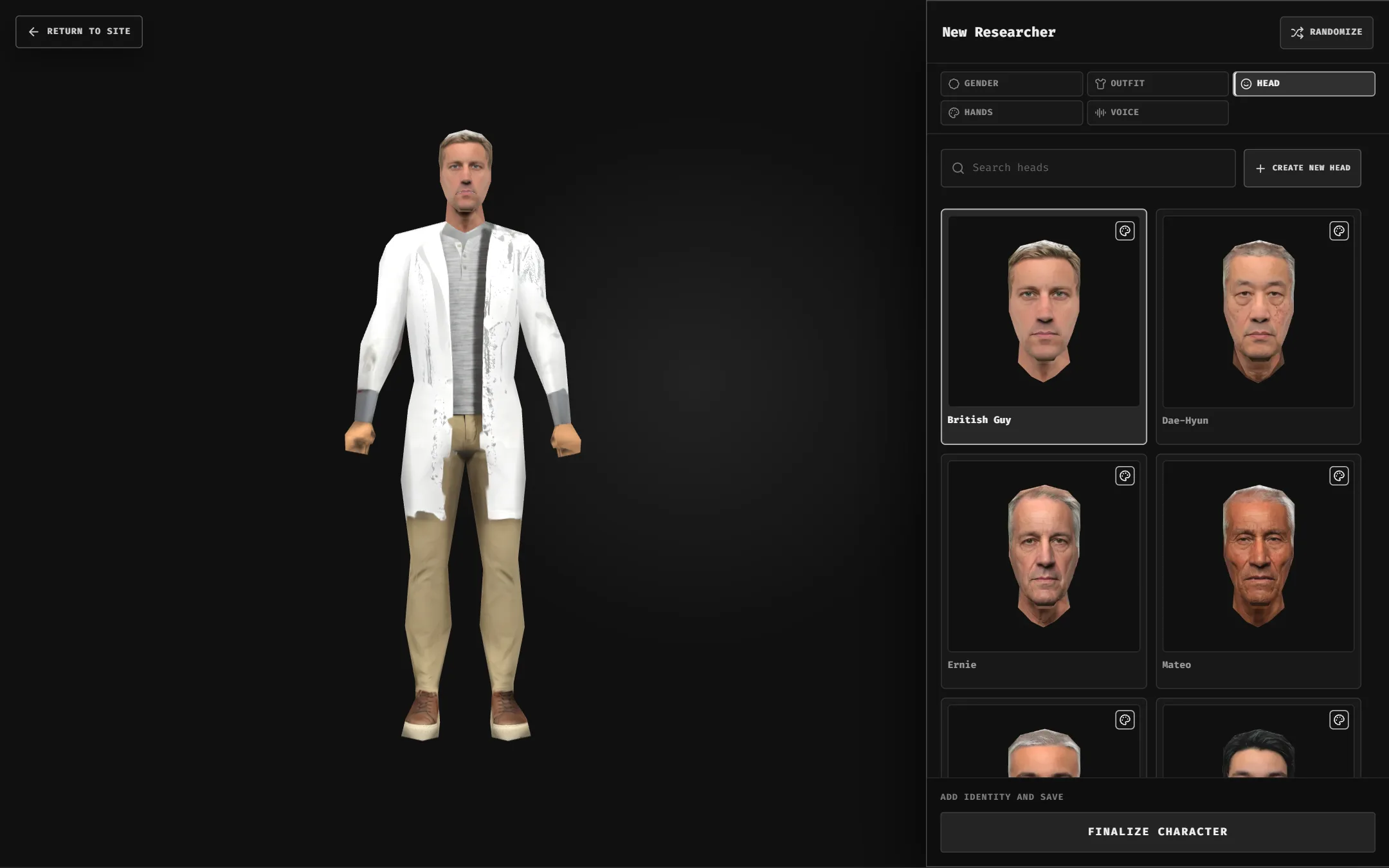Screen dimensions: 1389x868
Task: Open palette icon on black-haired head below Mateo
Action: click(1339, 720)
